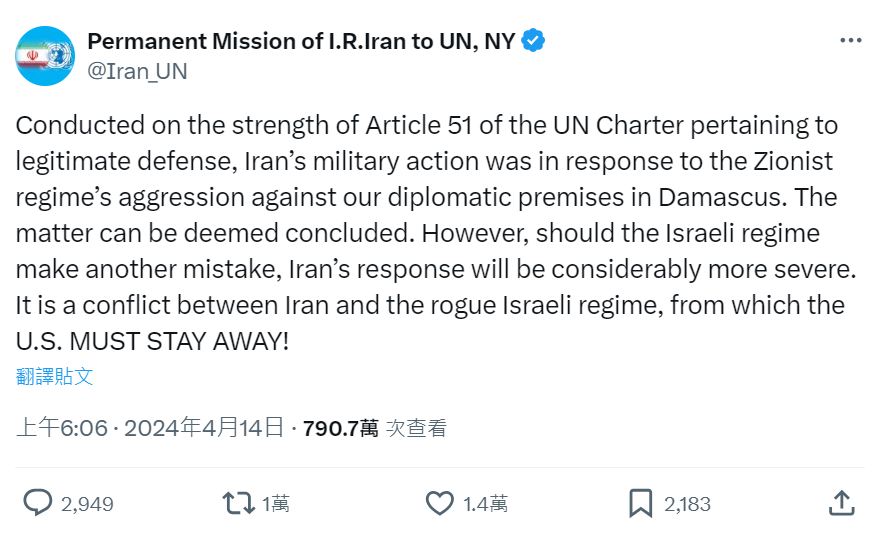
Task: Bookmark the post with the bookmark icon
Action: click(640, 503)
